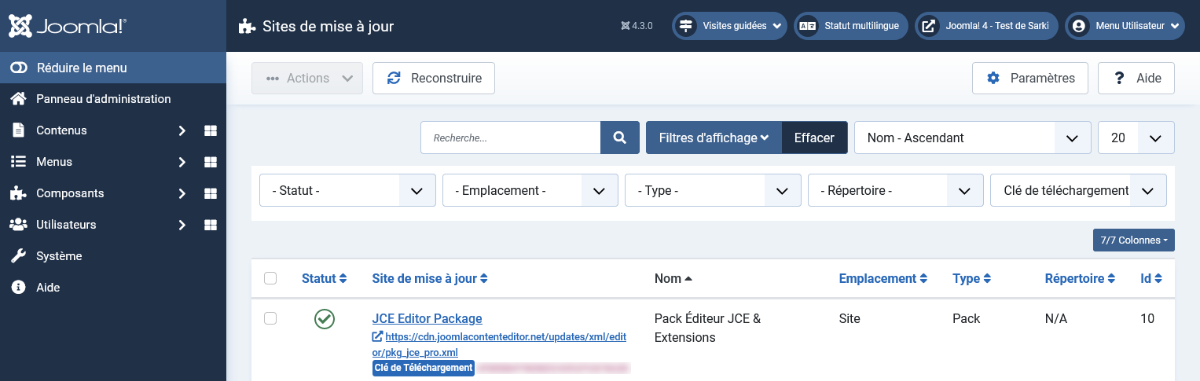Expand the Composants submenu chevron
Viewport: 1200px width, 381px height.
[182, 194]
